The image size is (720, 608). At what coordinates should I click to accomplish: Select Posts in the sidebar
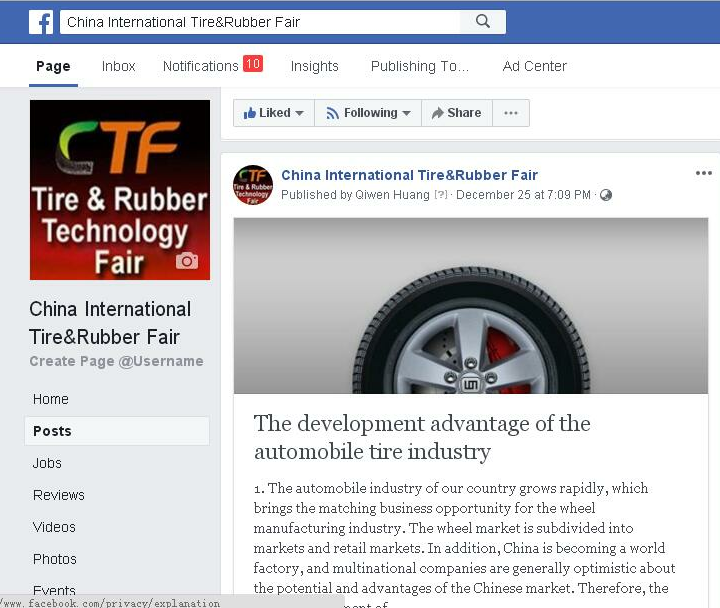coord(117,431)
